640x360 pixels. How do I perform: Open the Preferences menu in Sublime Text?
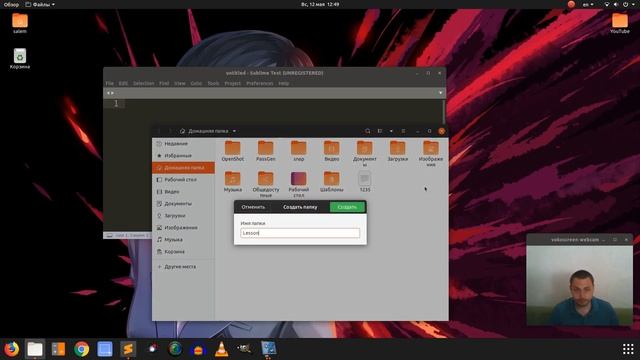point(260,83)
